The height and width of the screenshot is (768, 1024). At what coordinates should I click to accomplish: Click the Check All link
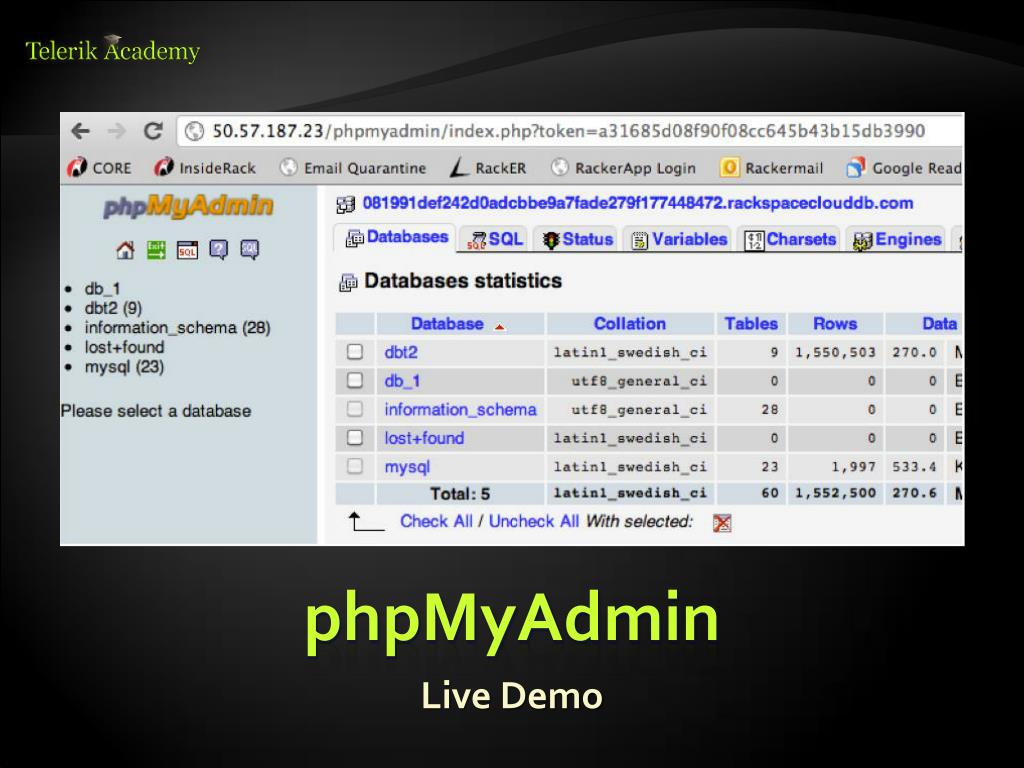pyautogui.click(x=436, y=521)
